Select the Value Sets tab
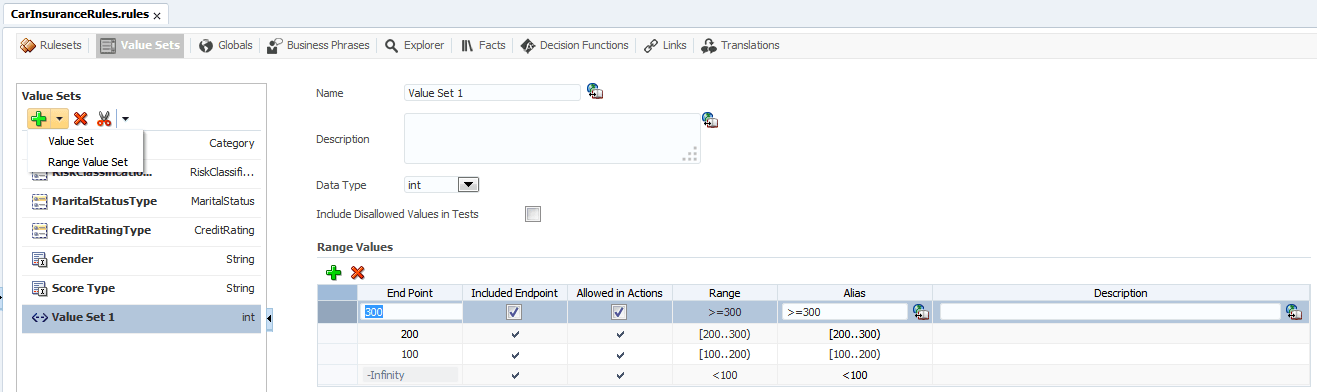This screenshot has height=392, width=1317. click(x=140, y=45)
